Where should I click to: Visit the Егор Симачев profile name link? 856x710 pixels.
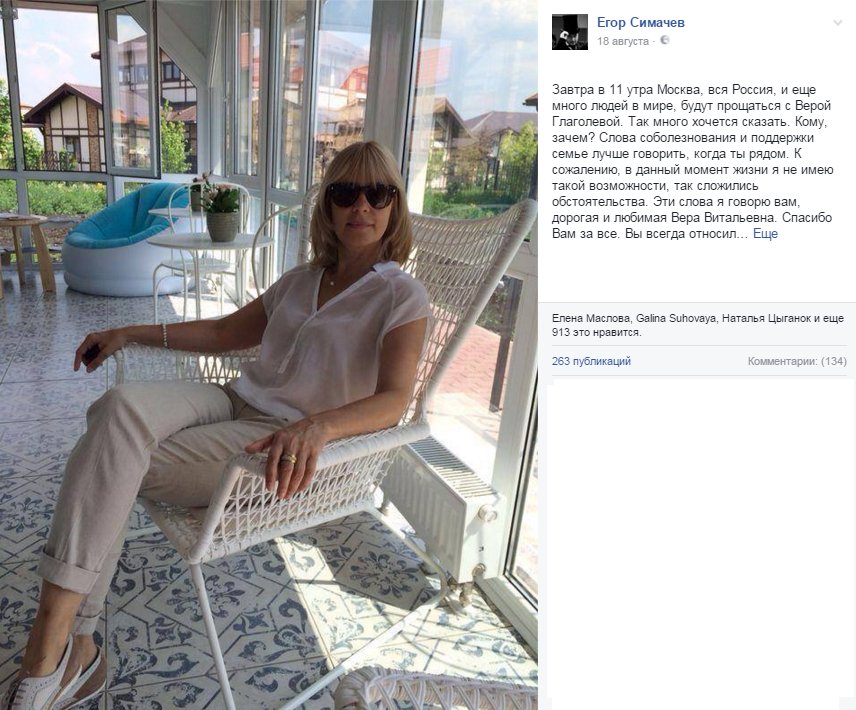point(640,22)
